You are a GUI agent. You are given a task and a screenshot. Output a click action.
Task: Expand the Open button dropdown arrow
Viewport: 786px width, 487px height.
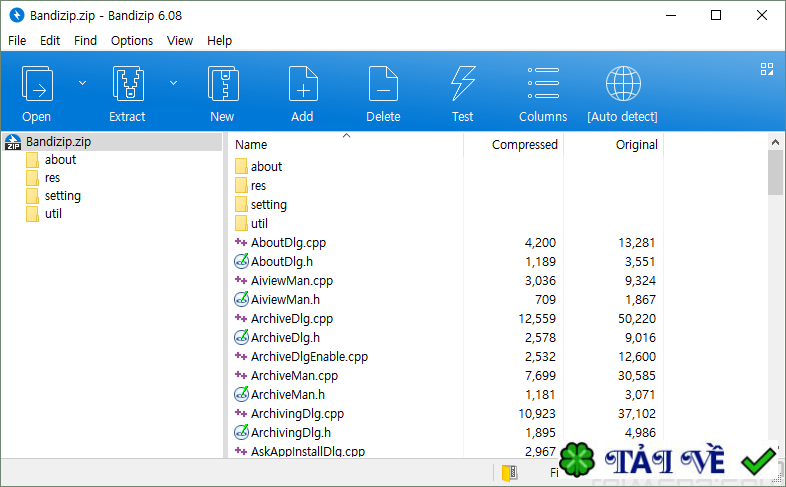coord(82,83)
